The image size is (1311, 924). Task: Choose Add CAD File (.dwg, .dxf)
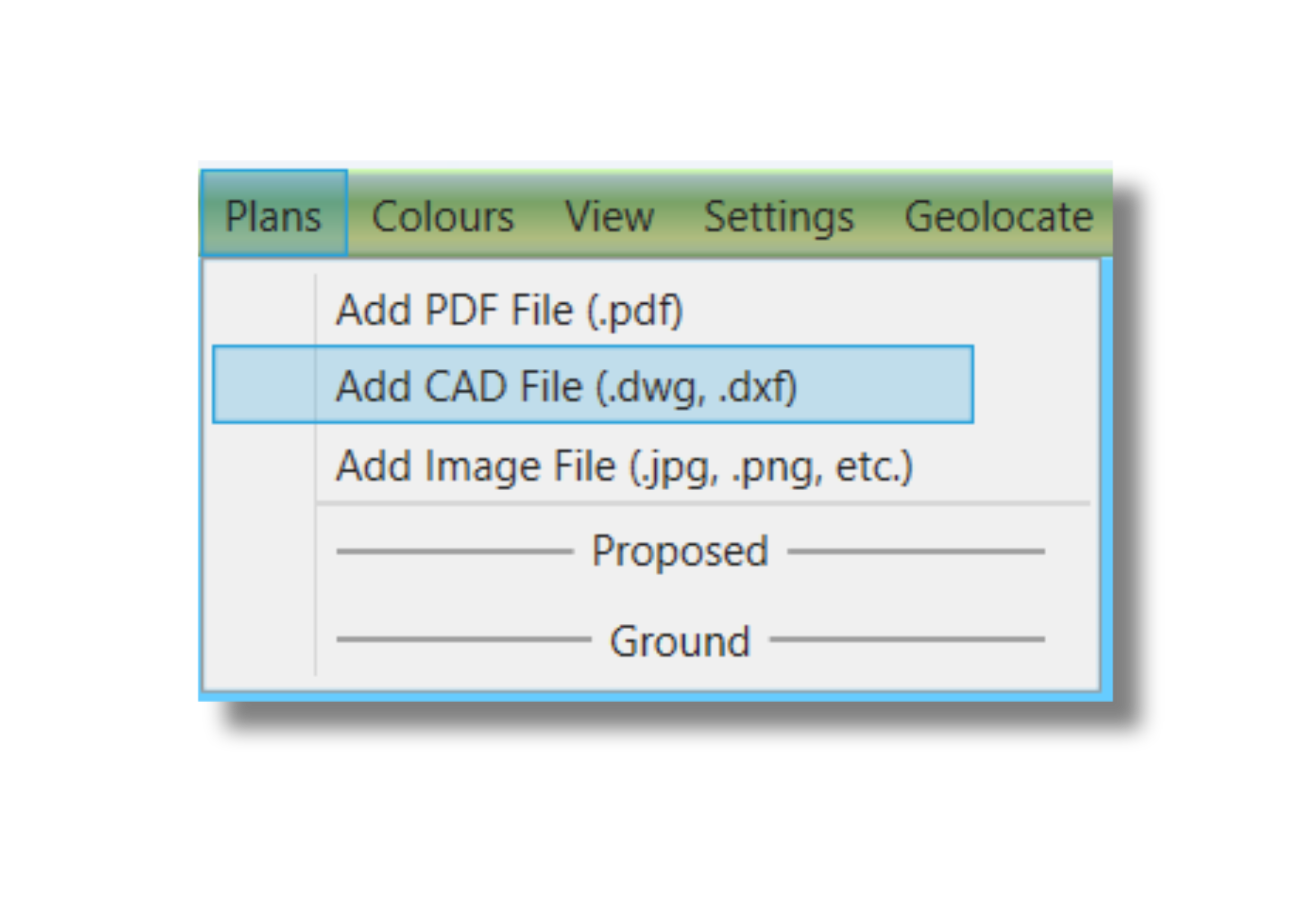tap(593, 384)
